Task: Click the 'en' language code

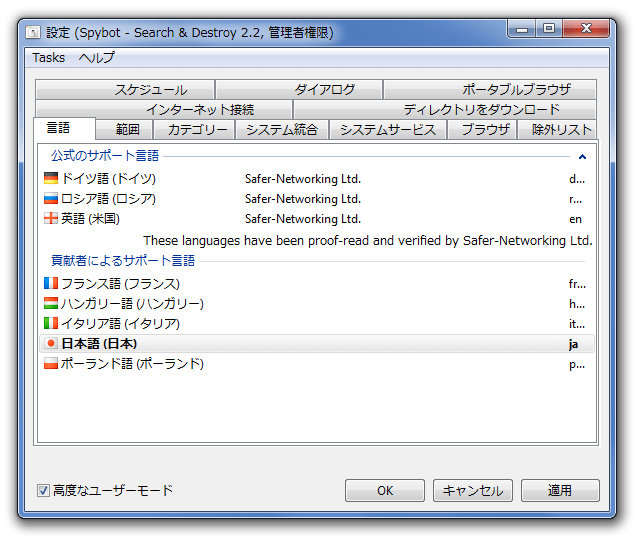Action: tap(575, 219)
